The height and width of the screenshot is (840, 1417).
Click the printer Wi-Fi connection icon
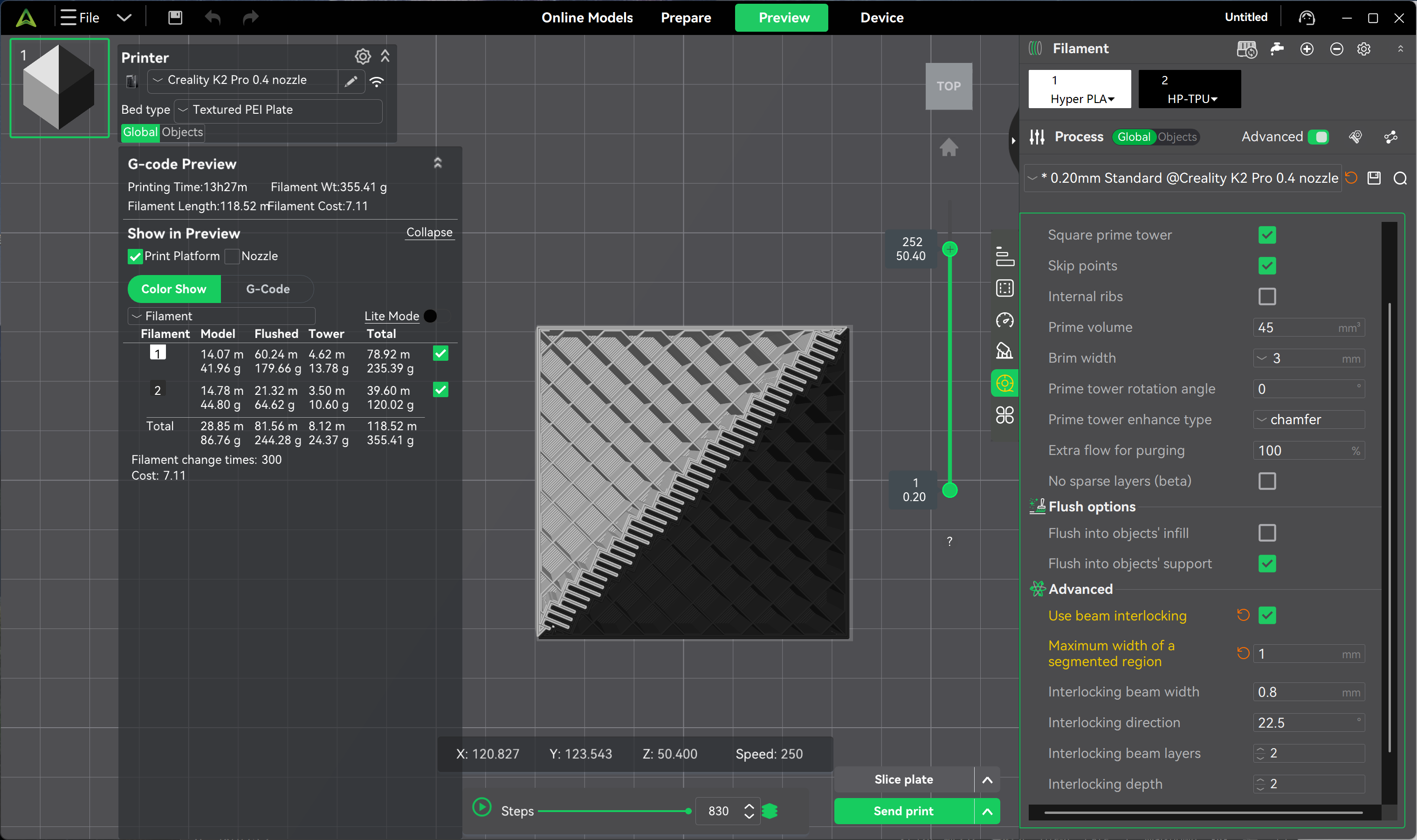377,81
